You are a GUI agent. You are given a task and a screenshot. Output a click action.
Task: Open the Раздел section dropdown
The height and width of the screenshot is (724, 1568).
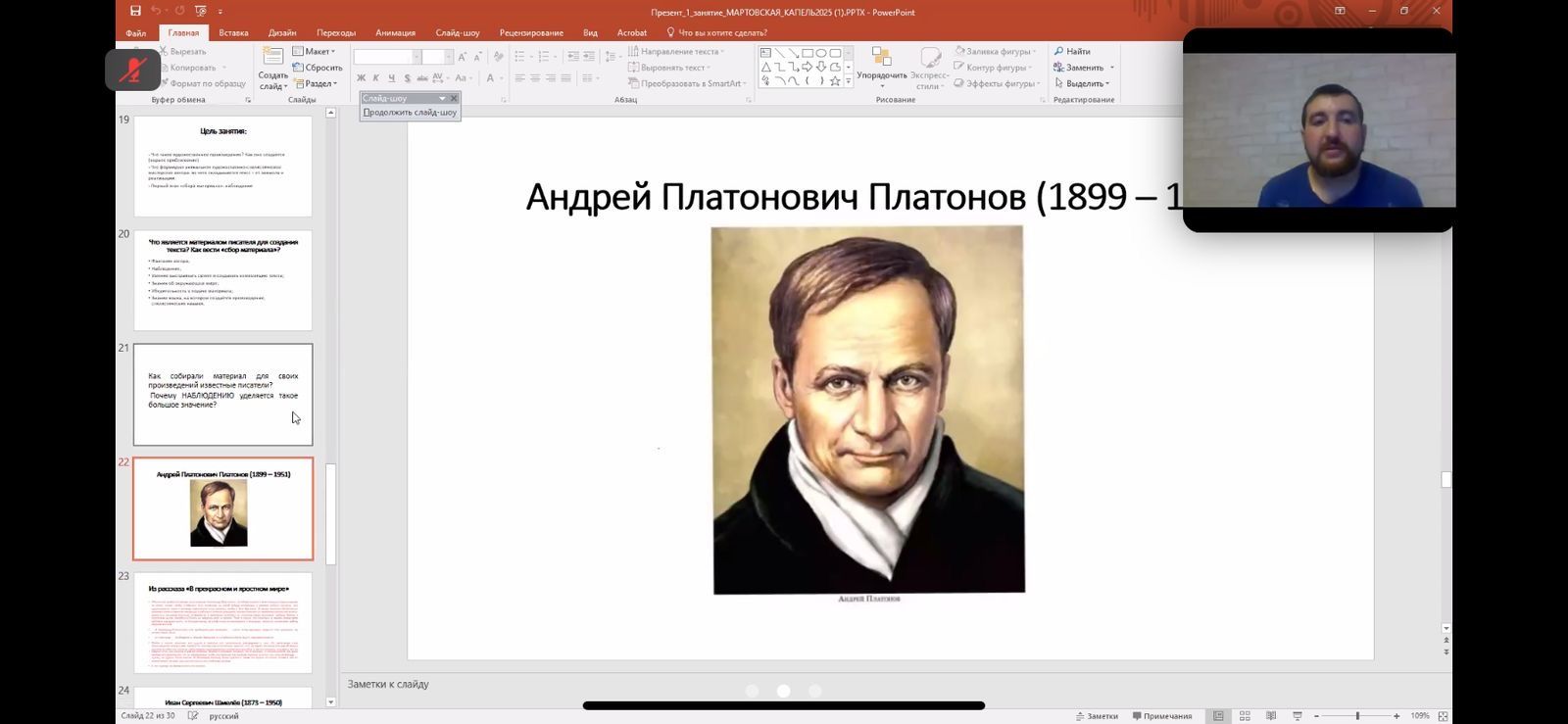316,83
